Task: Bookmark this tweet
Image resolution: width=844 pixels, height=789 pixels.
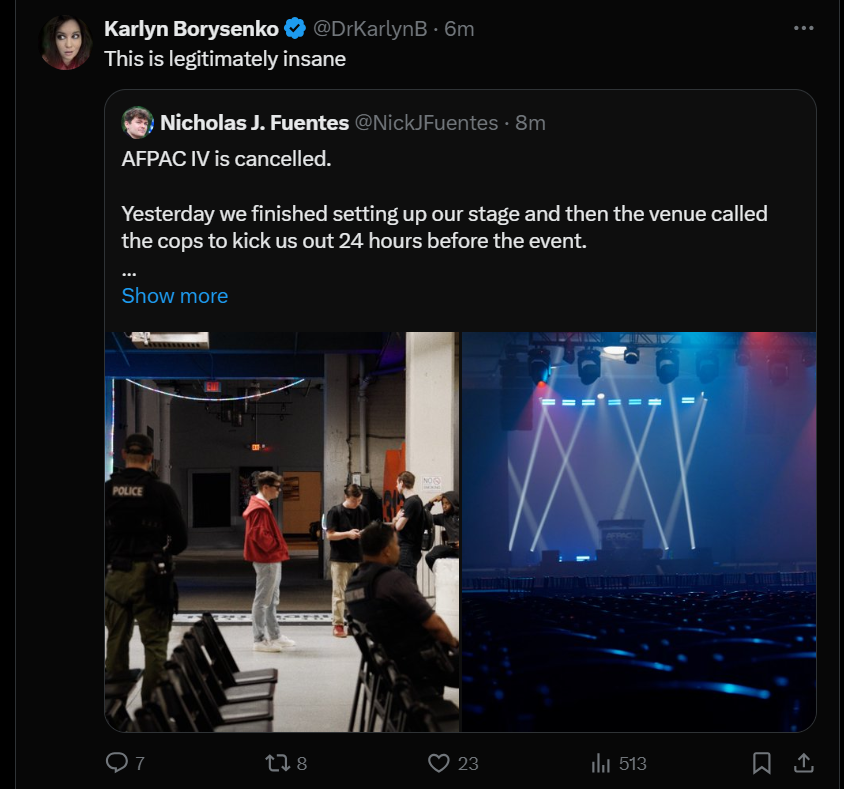Action: tap(761, 763)
